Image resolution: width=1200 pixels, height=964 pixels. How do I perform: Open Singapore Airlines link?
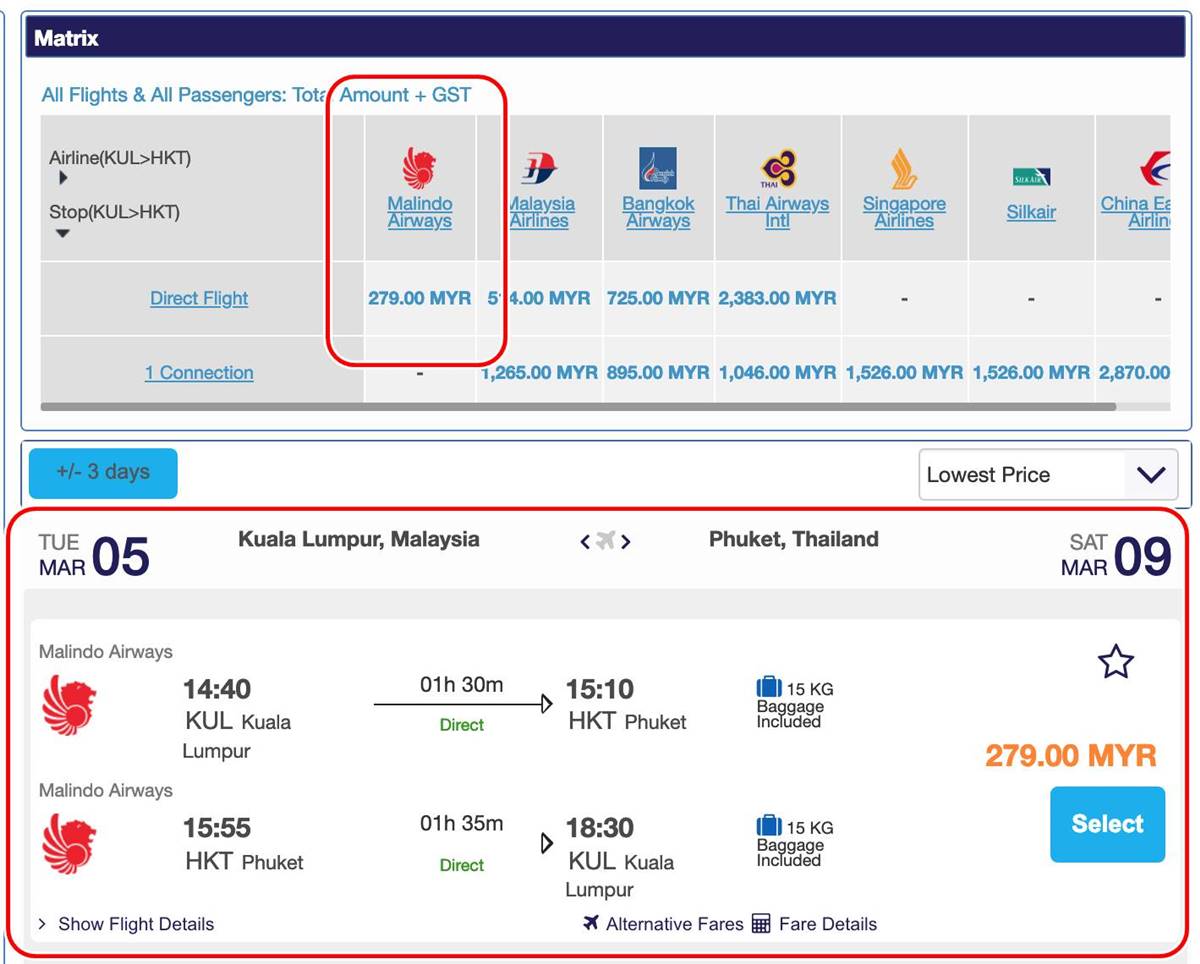[x=904, y=212]
